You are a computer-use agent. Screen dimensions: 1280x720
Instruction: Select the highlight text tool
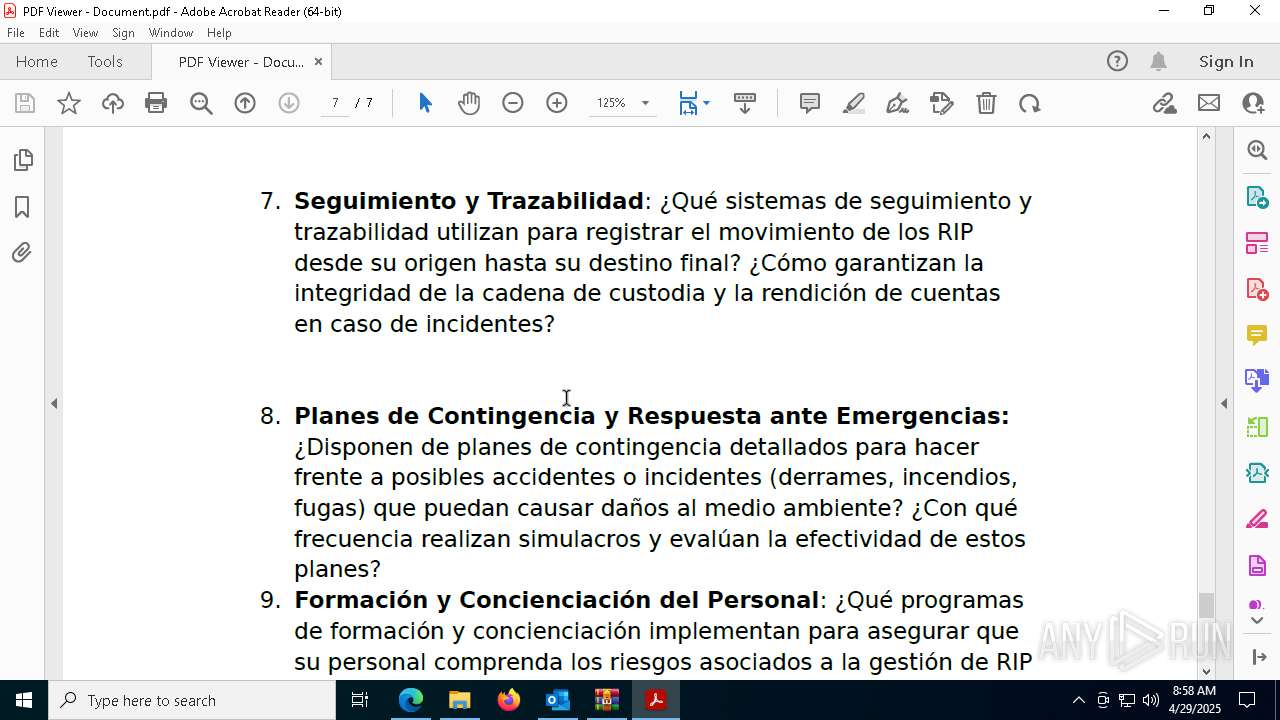click(854, 103)
